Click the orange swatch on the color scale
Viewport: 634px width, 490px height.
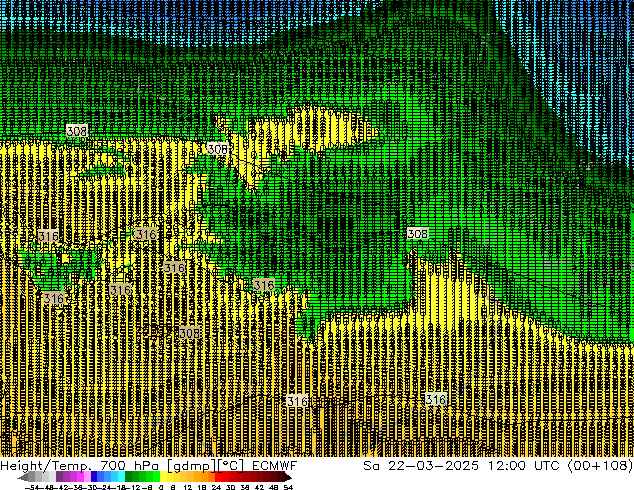pyautogui.click(x=205, y=477)
